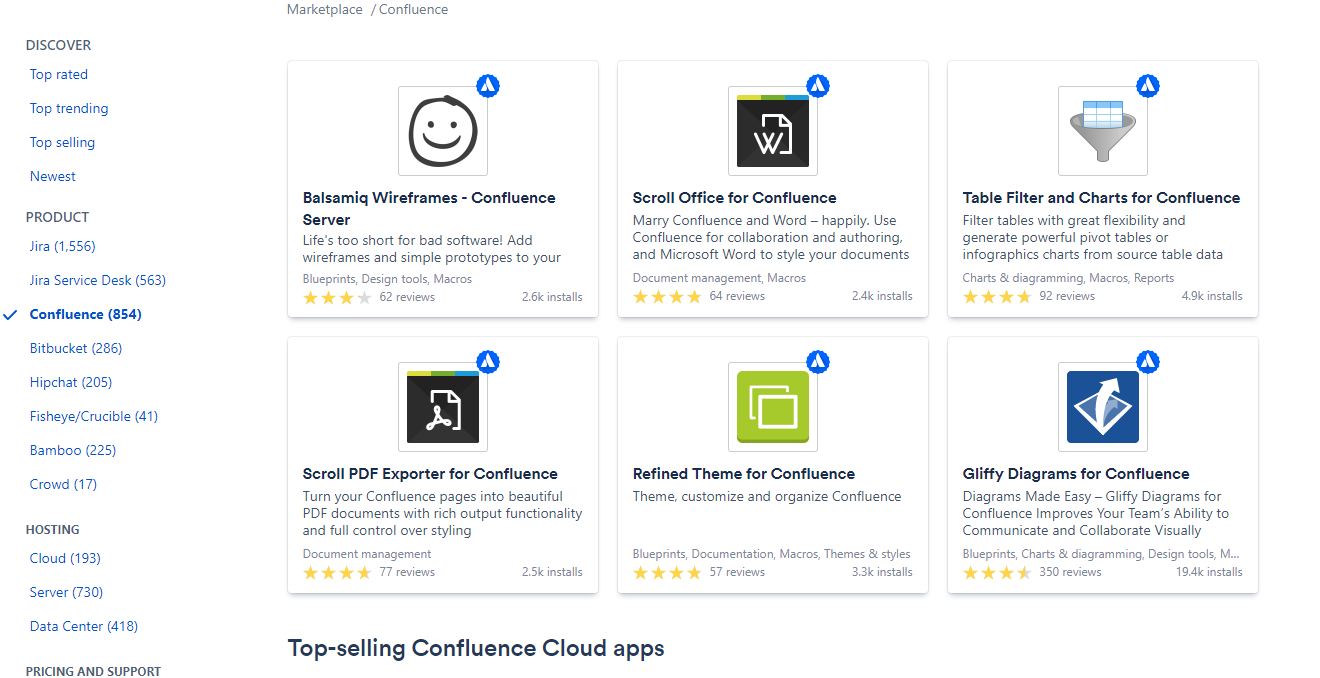The height and width of the screenshot is (678, 1320).
Task: Open the Scroll Office app icon
Action: point(773,131)
